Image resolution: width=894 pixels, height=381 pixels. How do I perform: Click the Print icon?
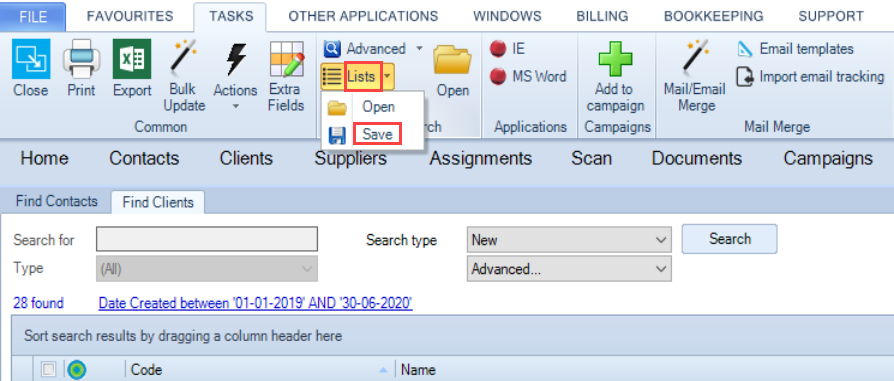[x=82, y=59]
